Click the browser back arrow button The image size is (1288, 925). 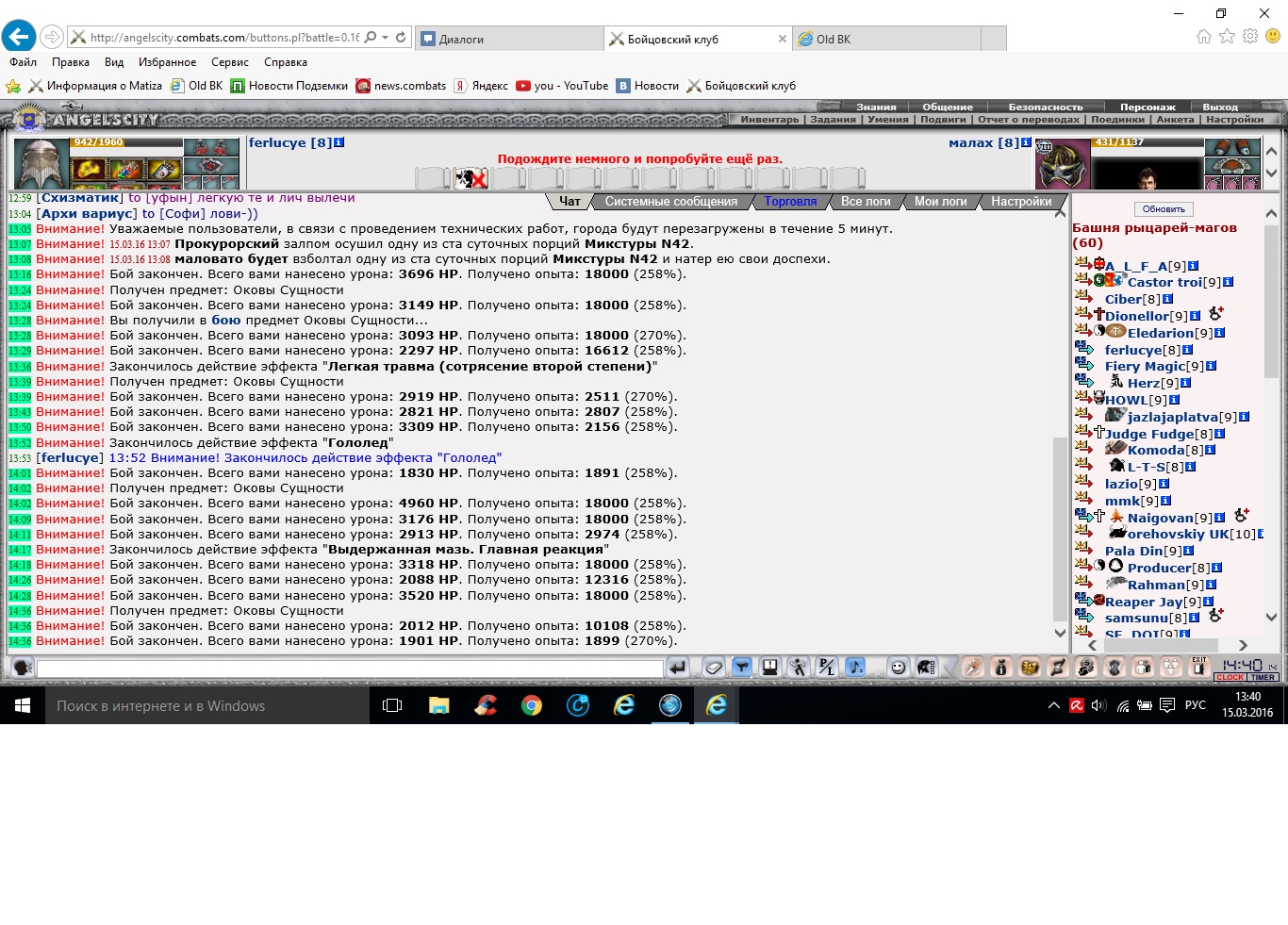coord(18,38)
